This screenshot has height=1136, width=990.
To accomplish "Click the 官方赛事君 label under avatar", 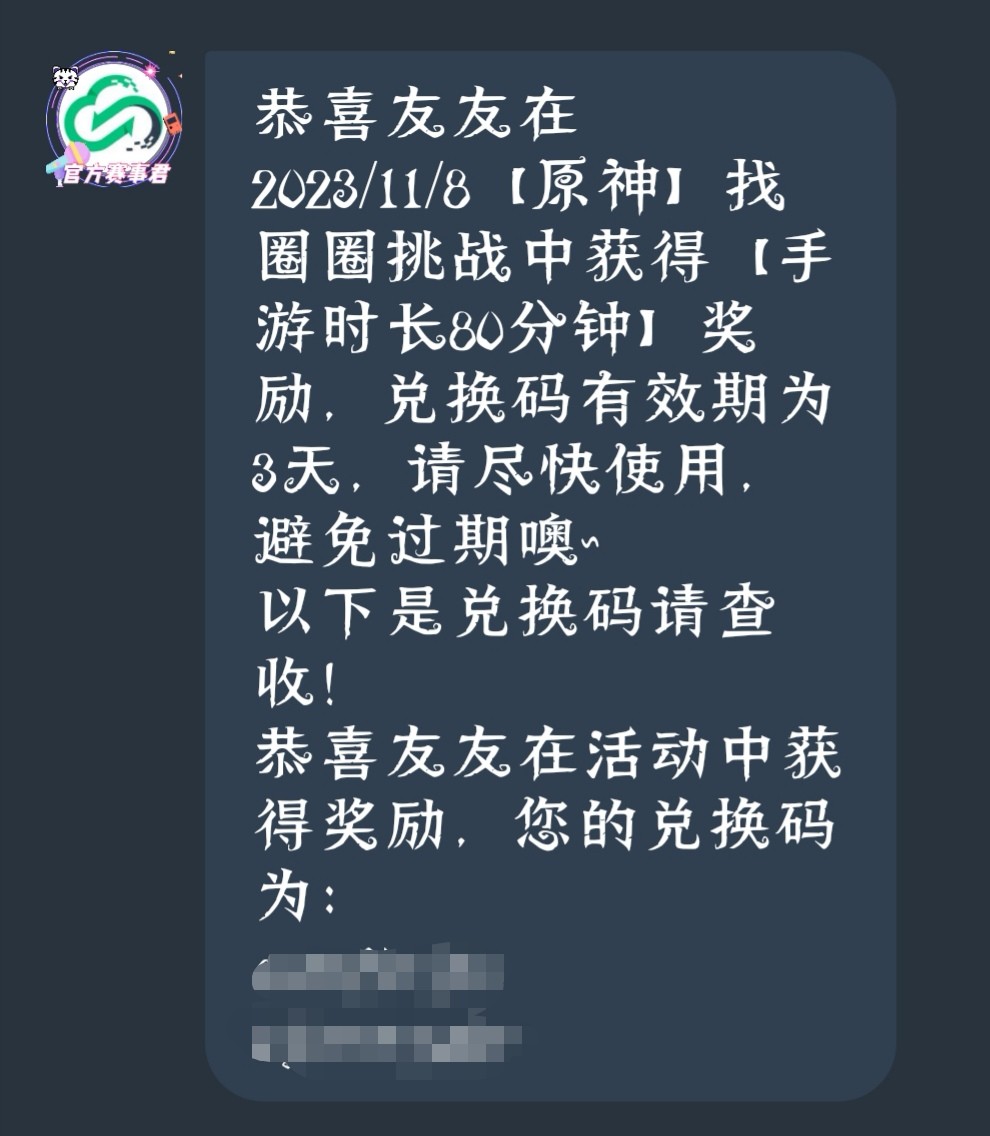I will click(115, 174).
